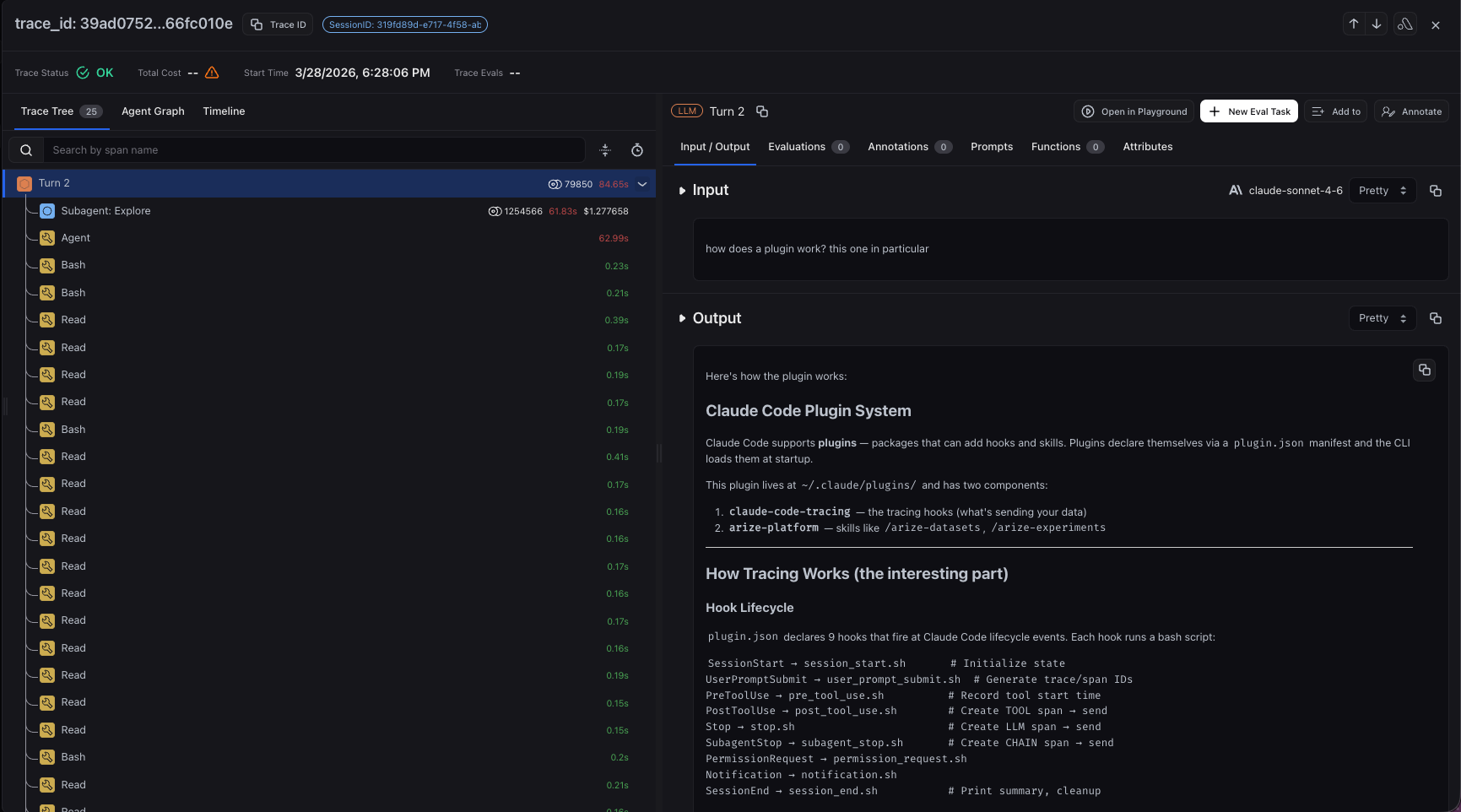Open the Output Pretty format dropdown
This screenshot has width=1461, height=812.
click(1383, 318)
